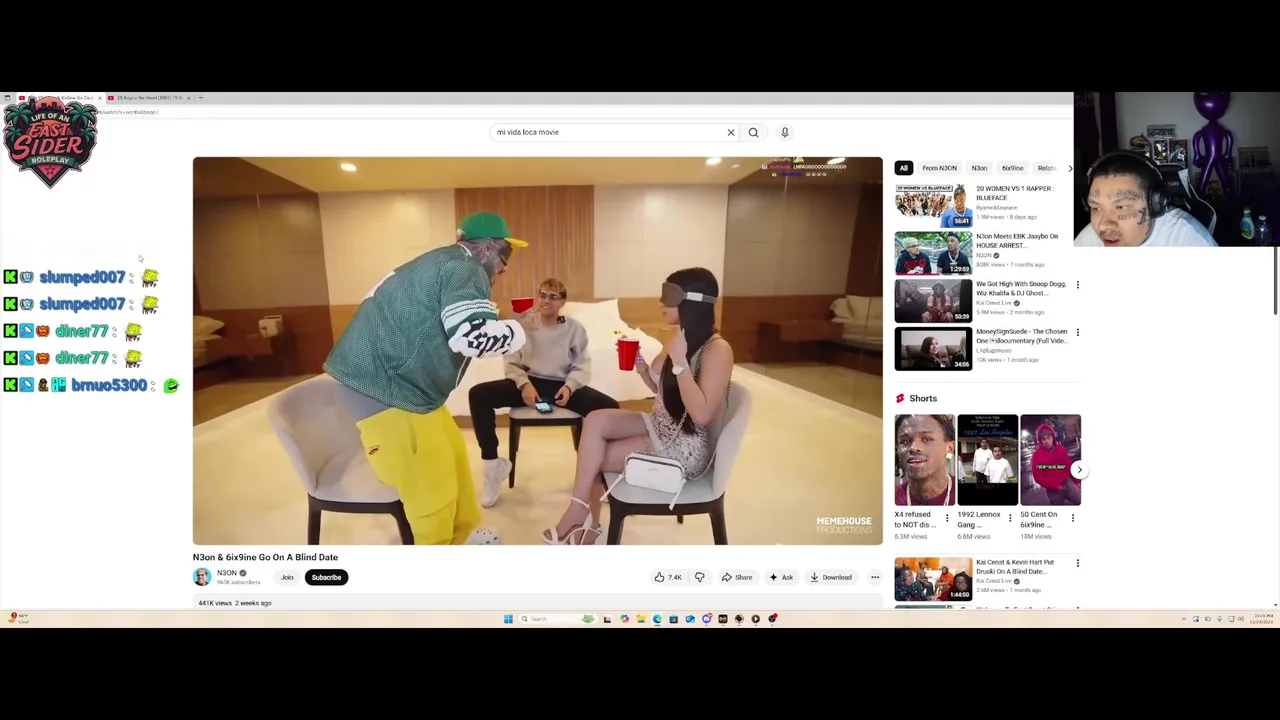Show more filter chips with right arrow
This screenshot has height=720, width=1280.
[x=1070, y=168]
